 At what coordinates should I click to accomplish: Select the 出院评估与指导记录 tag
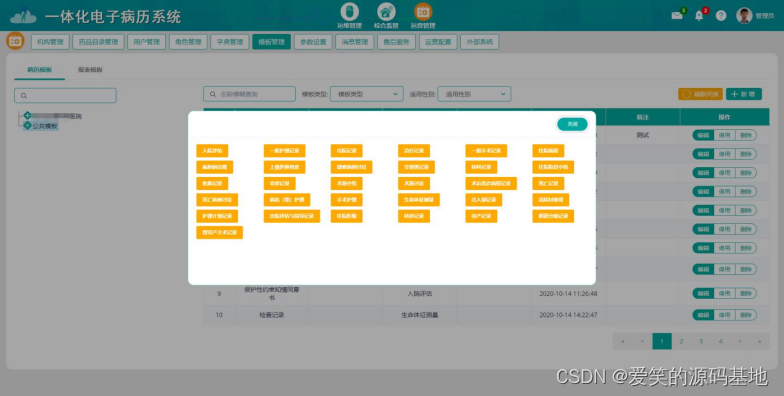click(x=292, y=216)
